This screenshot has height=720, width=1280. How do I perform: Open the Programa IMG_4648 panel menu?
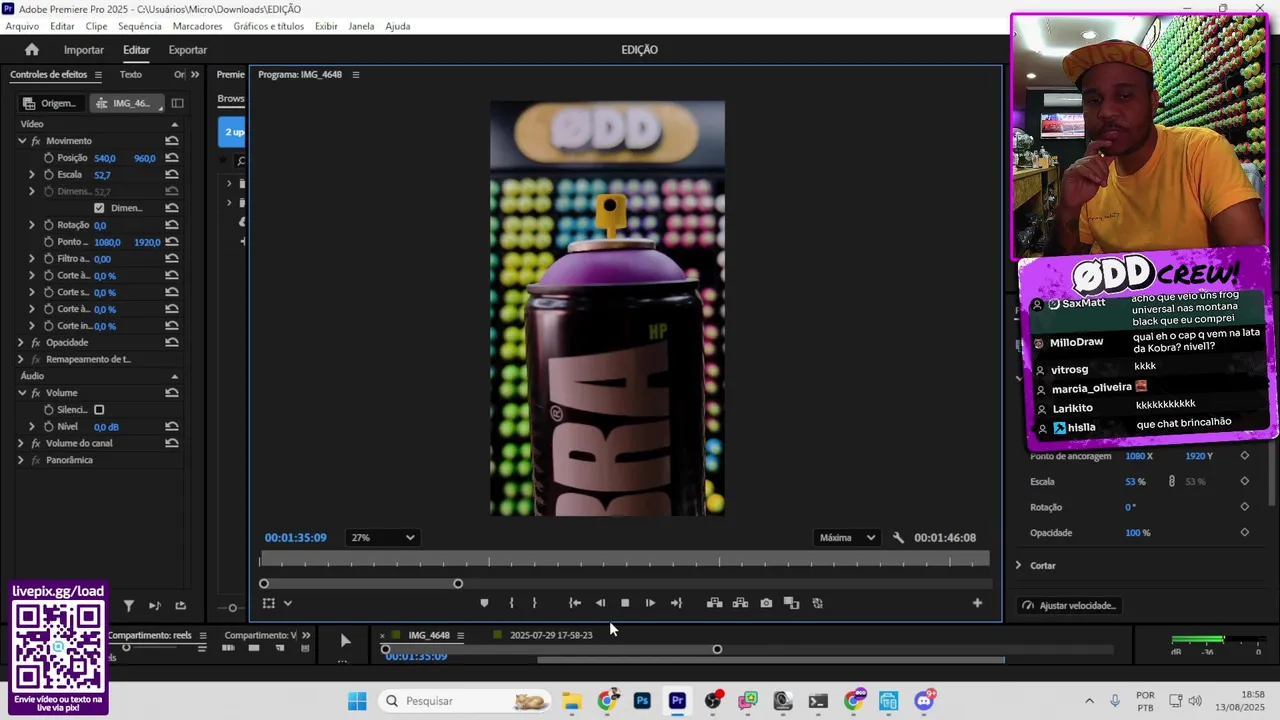355,75
